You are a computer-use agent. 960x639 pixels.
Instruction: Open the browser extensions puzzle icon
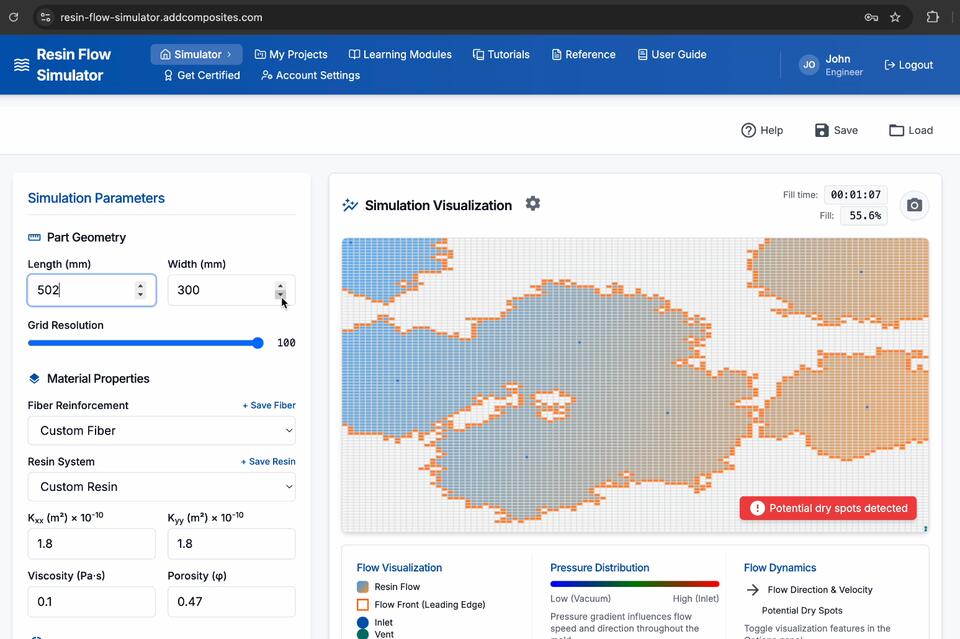tap(932, 17)
